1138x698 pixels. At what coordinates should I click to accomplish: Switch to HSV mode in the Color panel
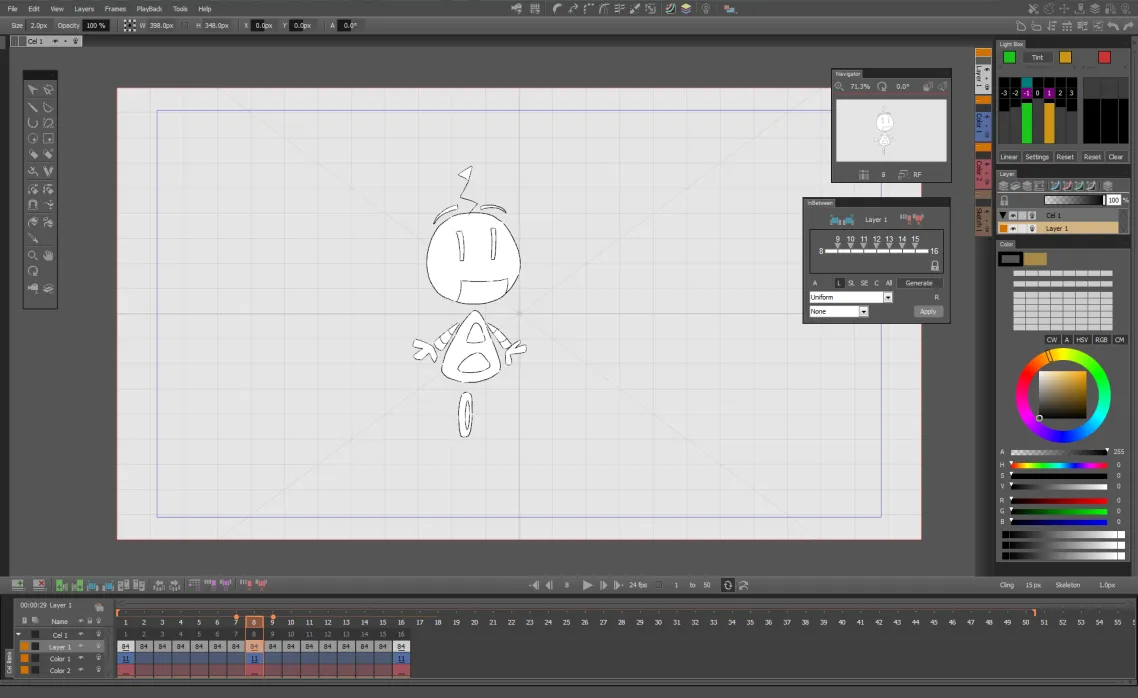click(x=1081, y=340)
